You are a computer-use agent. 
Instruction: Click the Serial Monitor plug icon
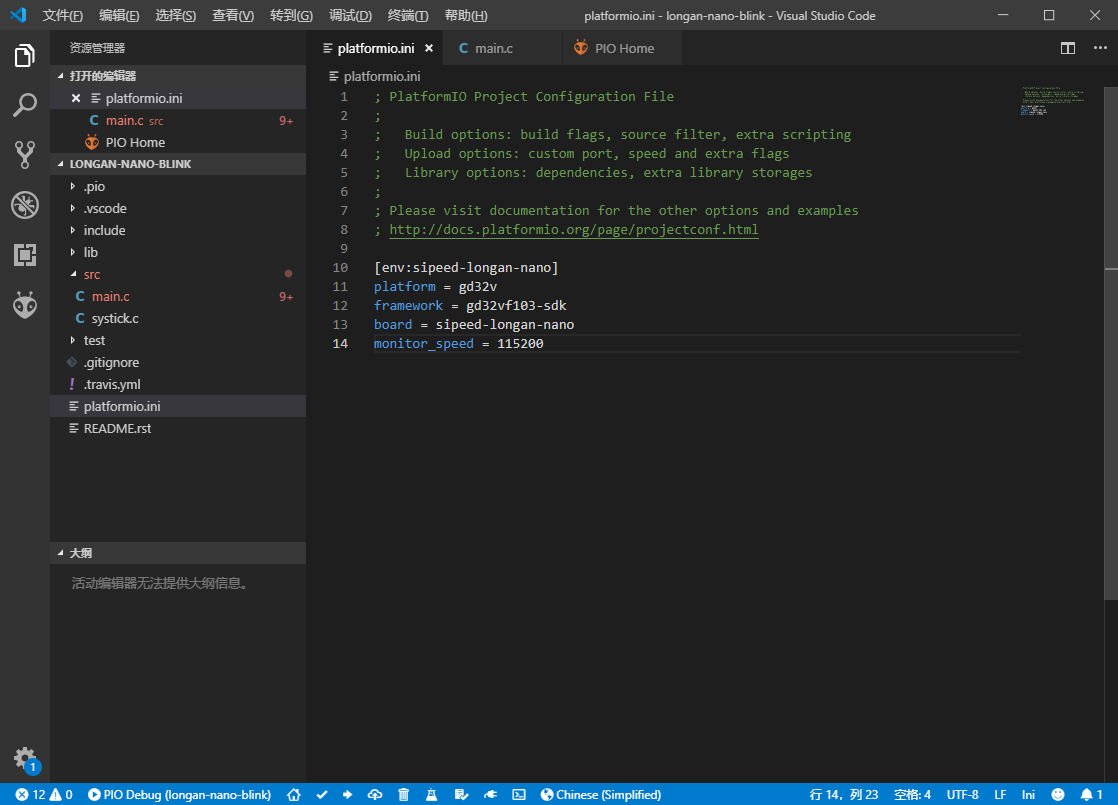coord(491,794)
